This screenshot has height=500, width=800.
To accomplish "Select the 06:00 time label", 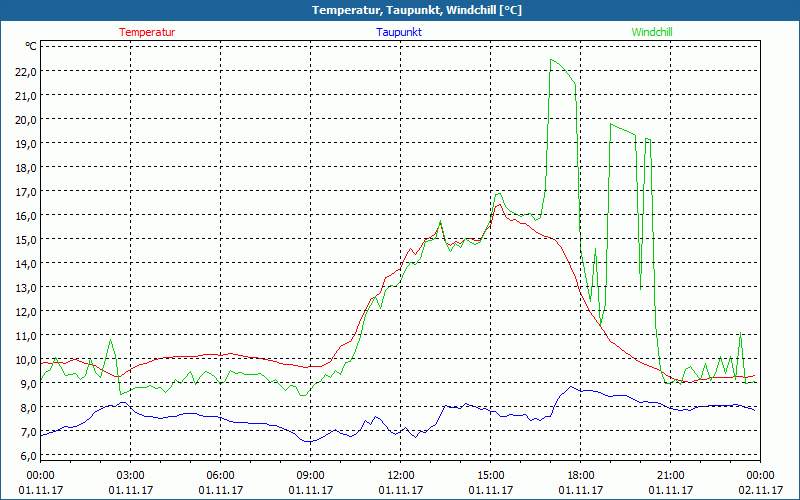I will coord(220,475).
